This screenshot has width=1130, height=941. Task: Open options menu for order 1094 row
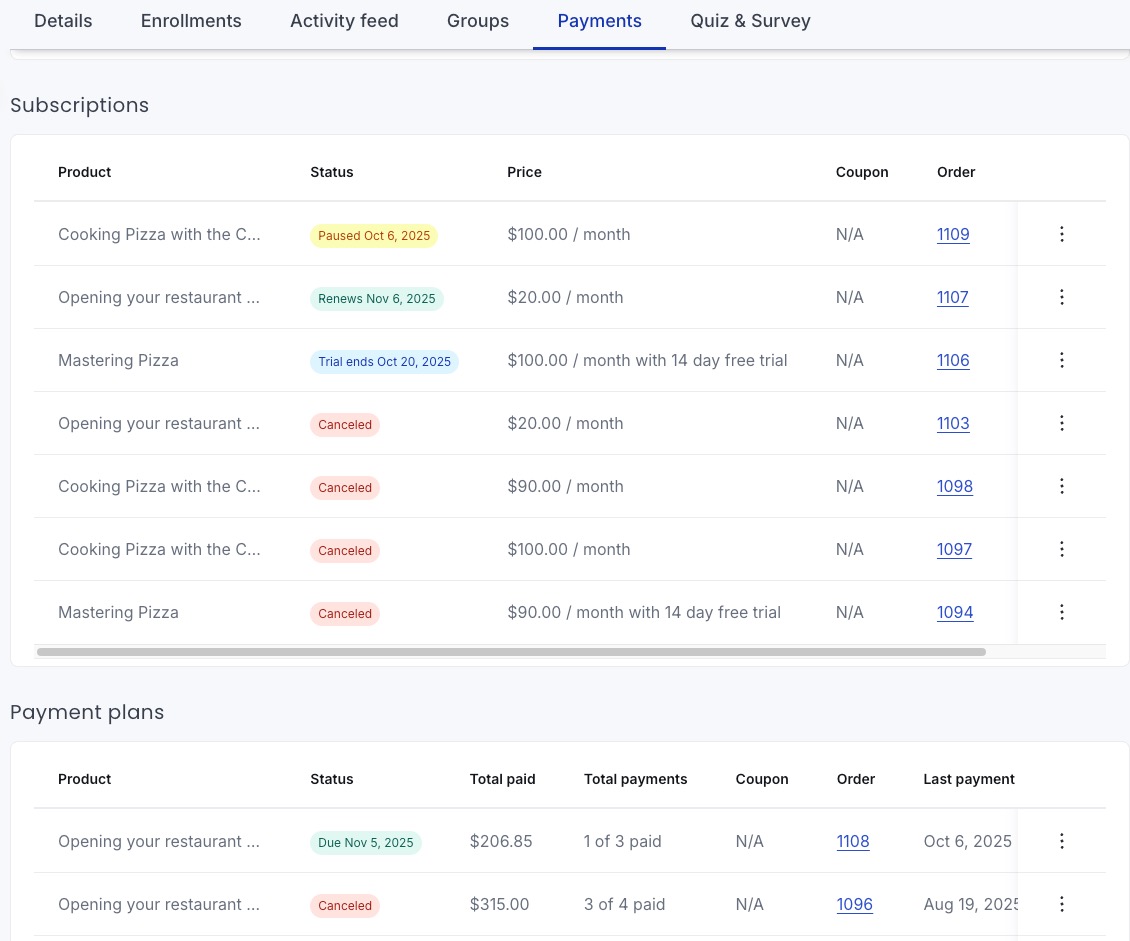pyautogui.click(x=1062, y=612)
